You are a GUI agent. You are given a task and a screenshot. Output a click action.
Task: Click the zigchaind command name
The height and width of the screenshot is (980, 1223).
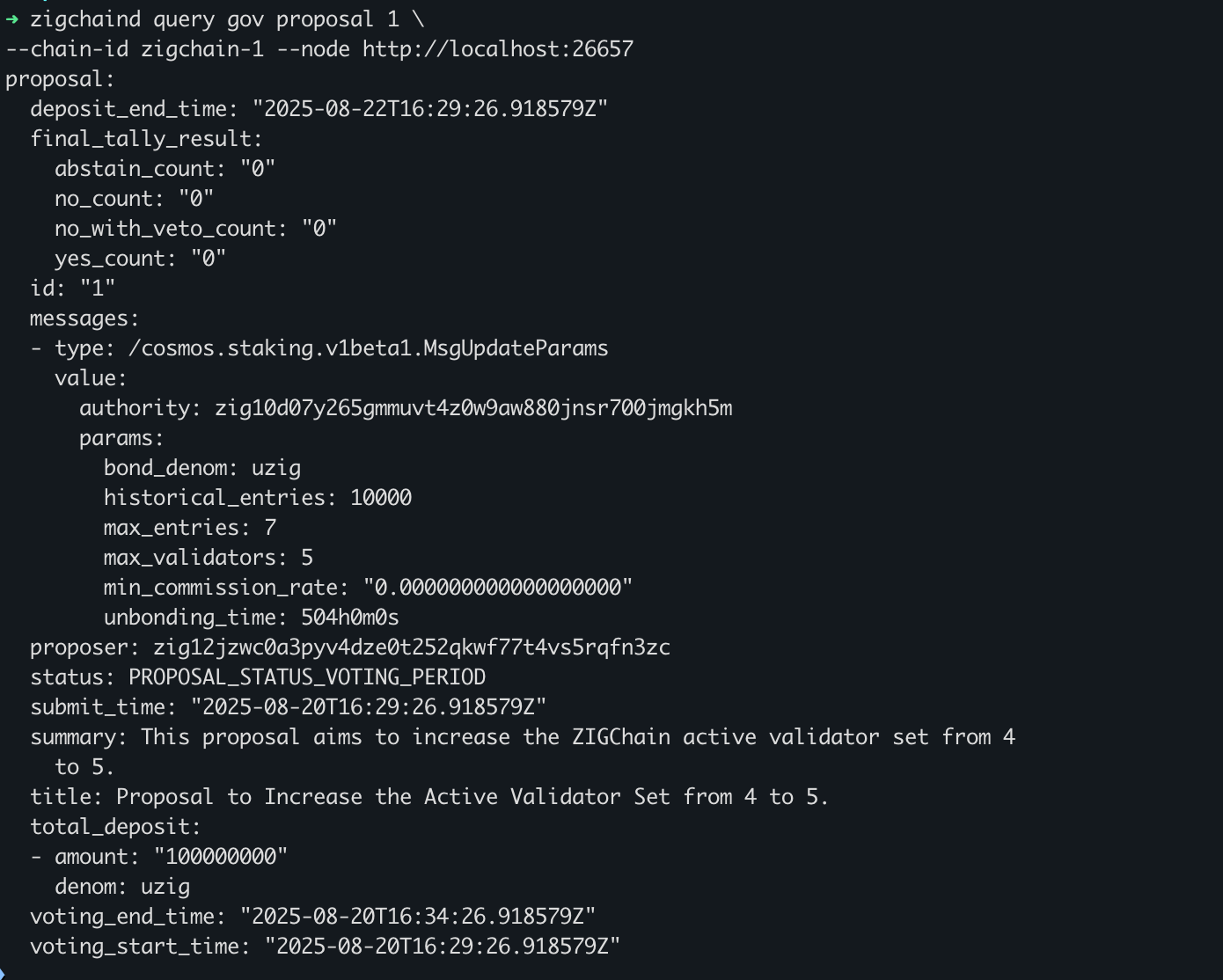85,19
